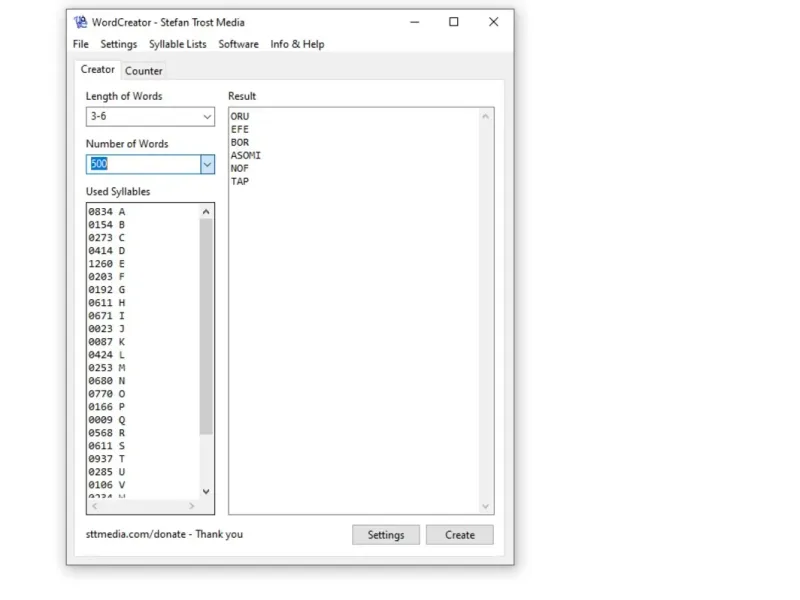
Task: Open the Info & Help menu
Action: pos(297,44)
